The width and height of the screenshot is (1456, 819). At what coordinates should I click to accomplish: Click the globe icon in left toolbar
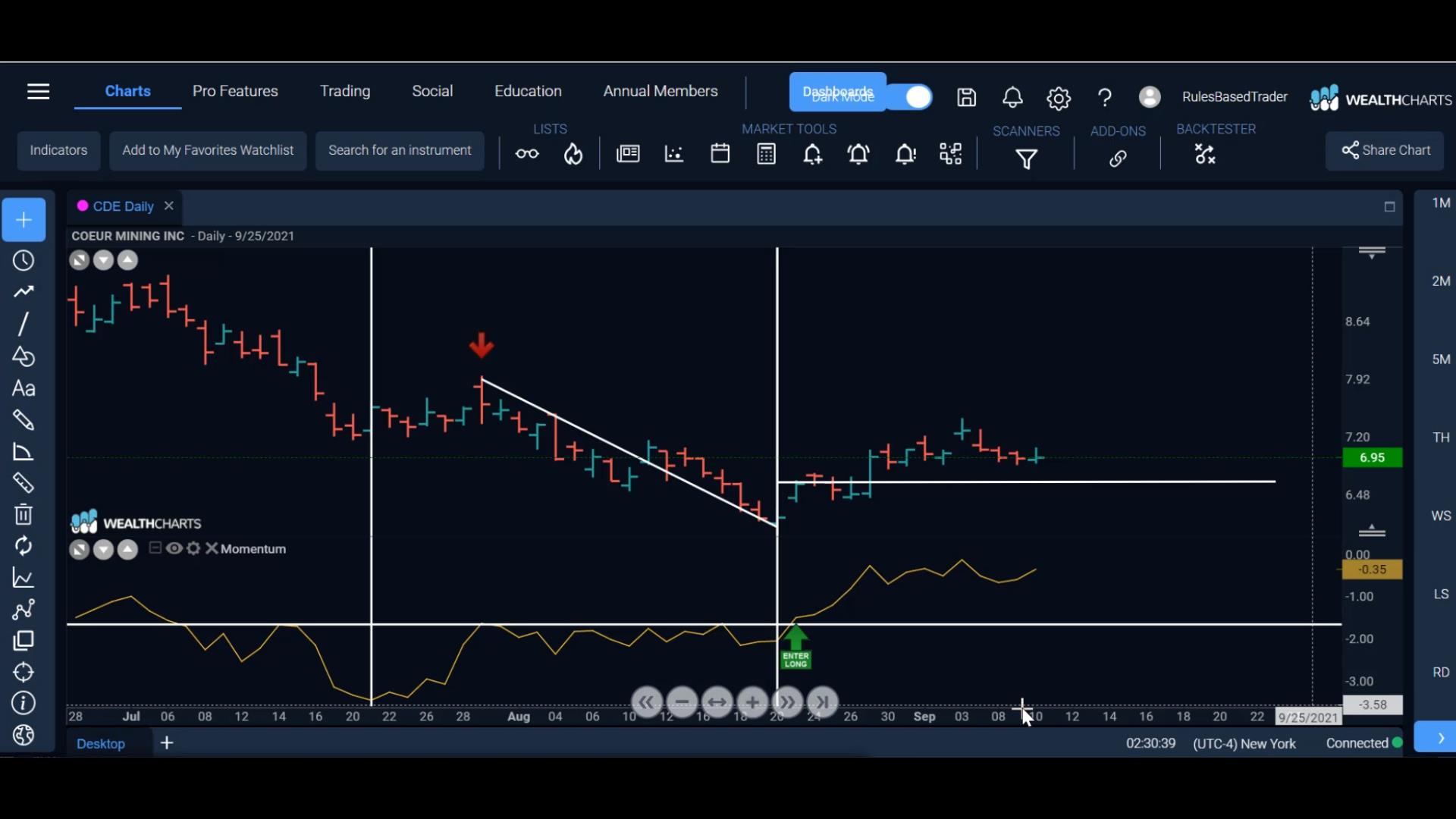tap(24, 736)
